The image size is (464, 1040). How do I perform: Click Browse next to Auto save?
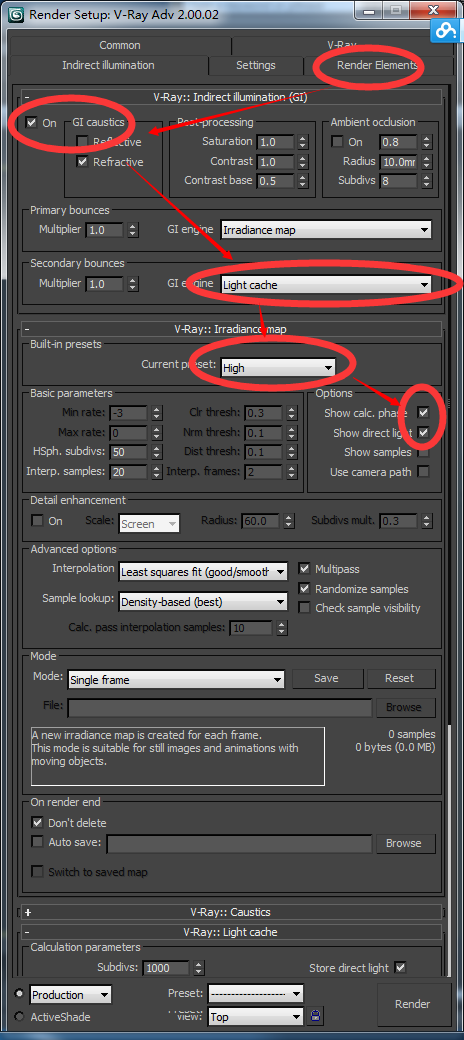(404, 843)
